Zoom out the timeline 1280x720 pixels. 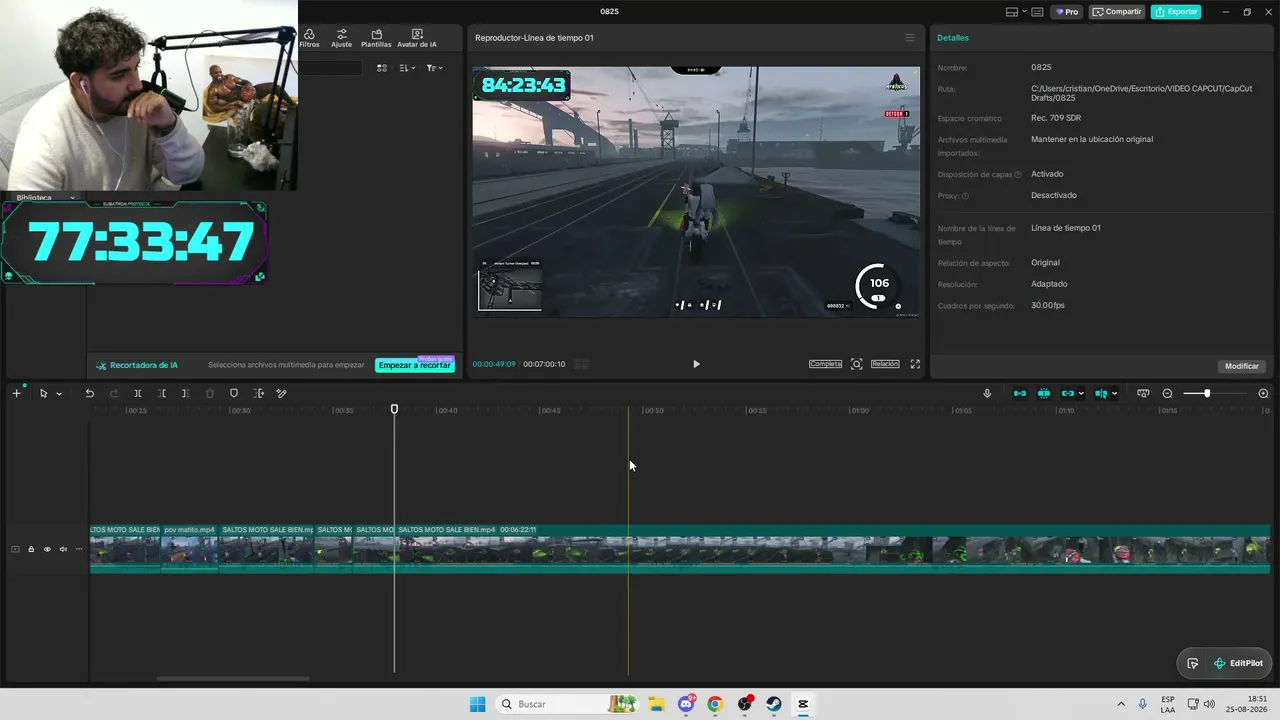pos(1167,393)
